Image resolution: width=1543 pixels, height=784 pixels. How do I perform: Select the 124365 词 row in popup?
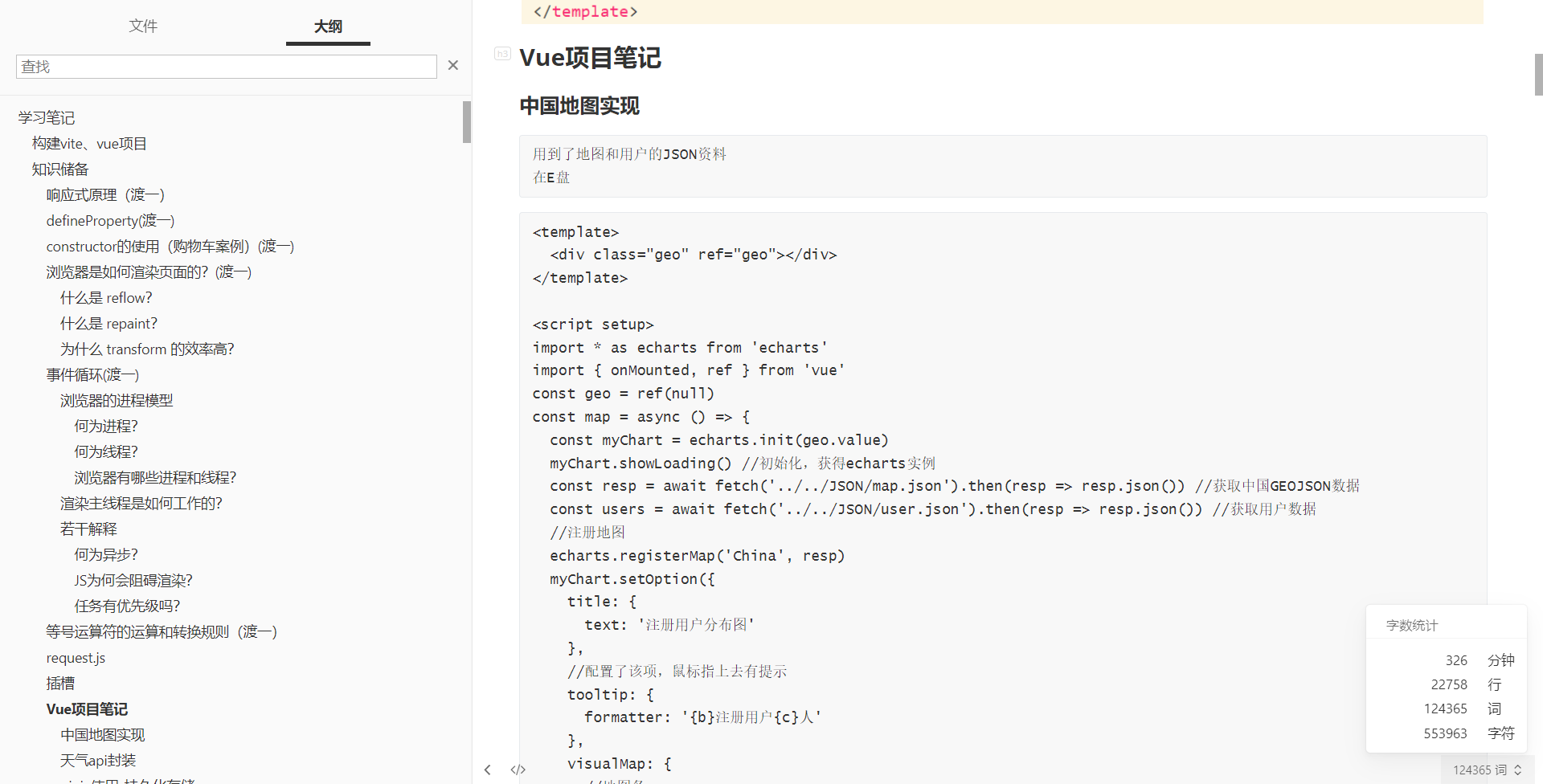1447,708
